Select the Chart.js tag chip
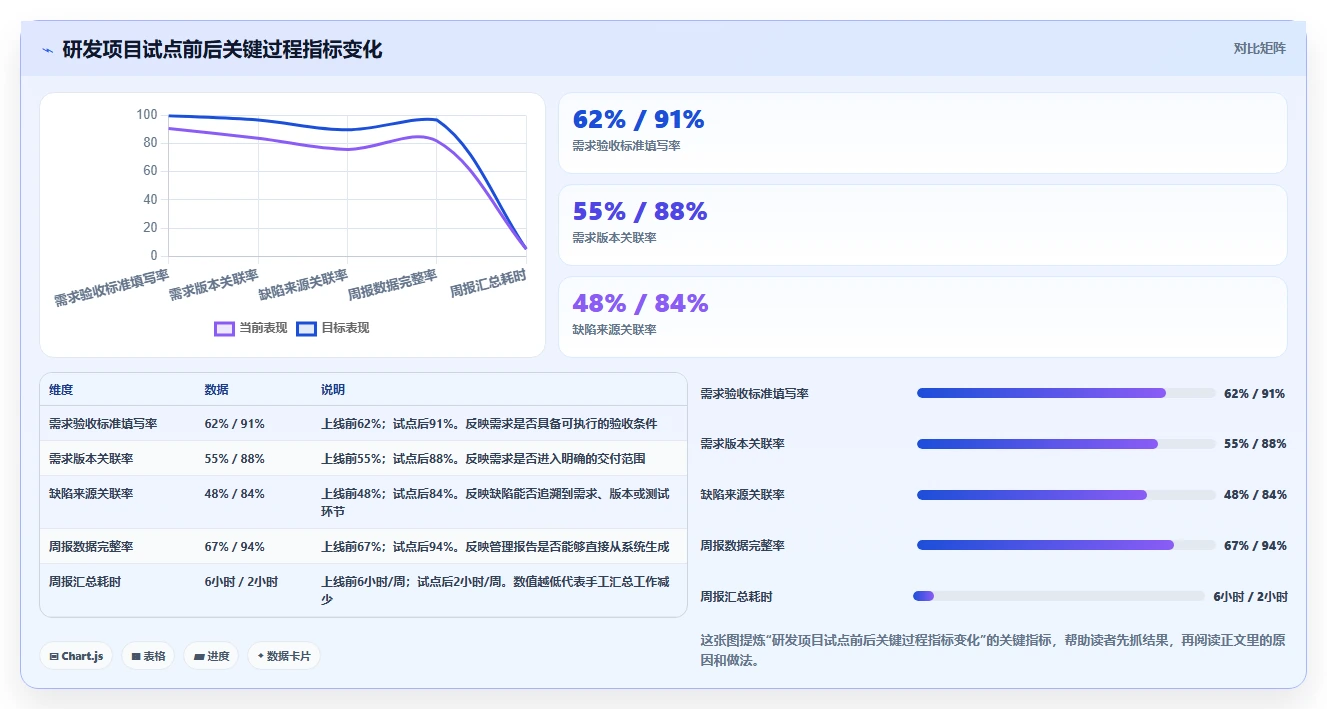The width and height of the screenshot is (1327, 709). click(x=76, y=656)
